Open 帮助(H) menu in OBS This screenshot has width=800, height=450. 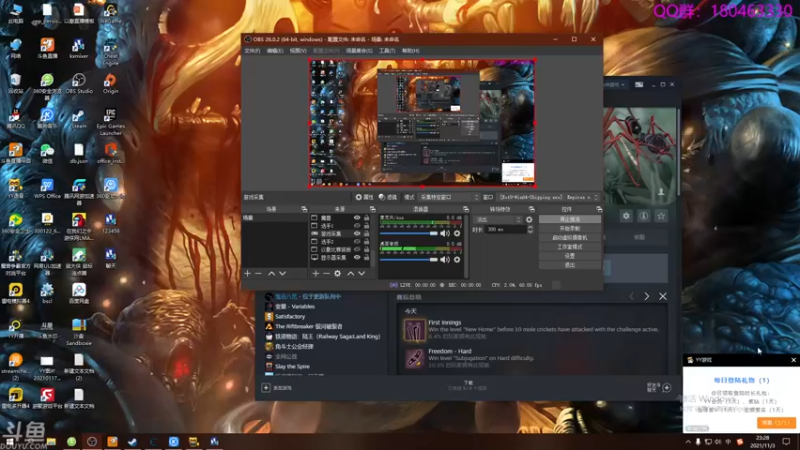click(x=410, y=51)
